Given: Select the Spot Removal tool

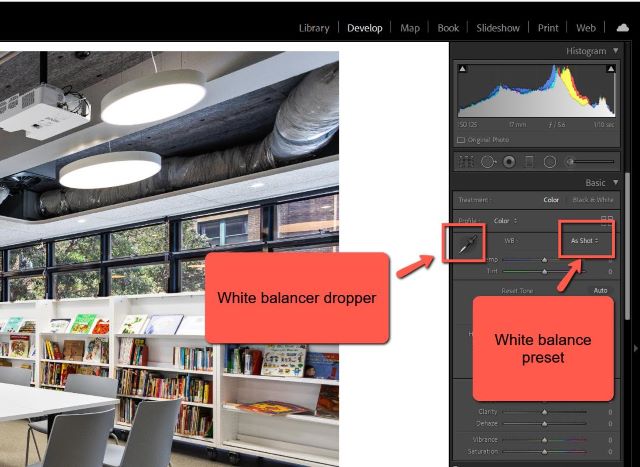Looking at the screenshot, I should pyautogui.click(x=487, y=161).
